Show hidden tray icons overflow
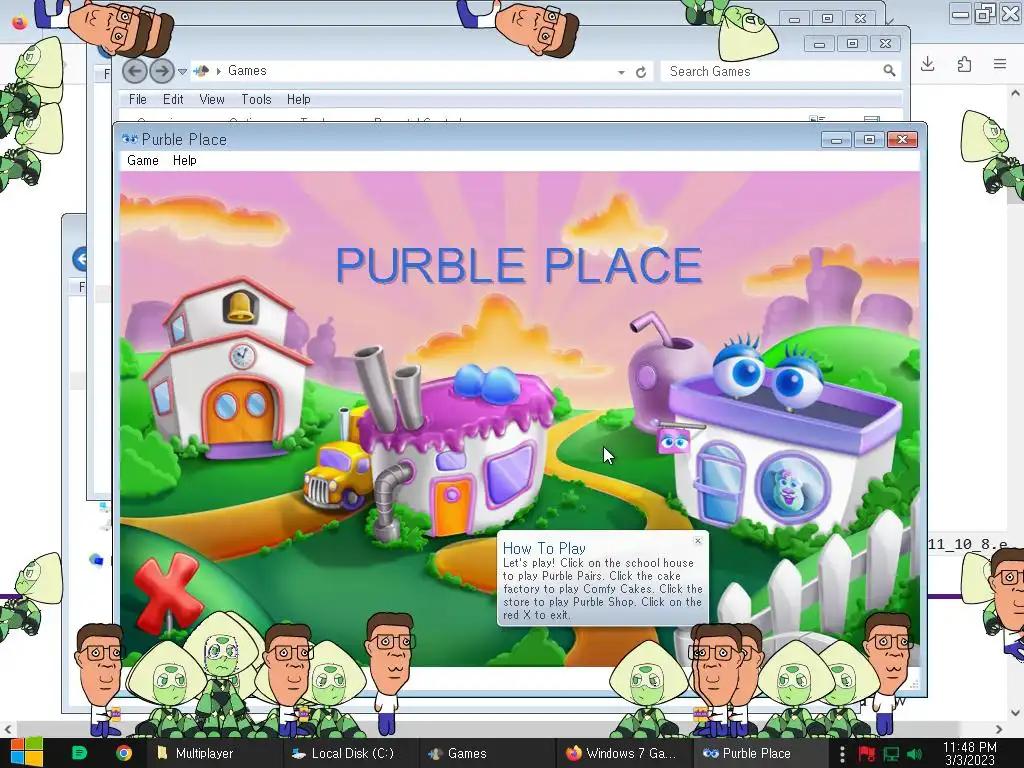The image size is (1024, 768). 842,754
